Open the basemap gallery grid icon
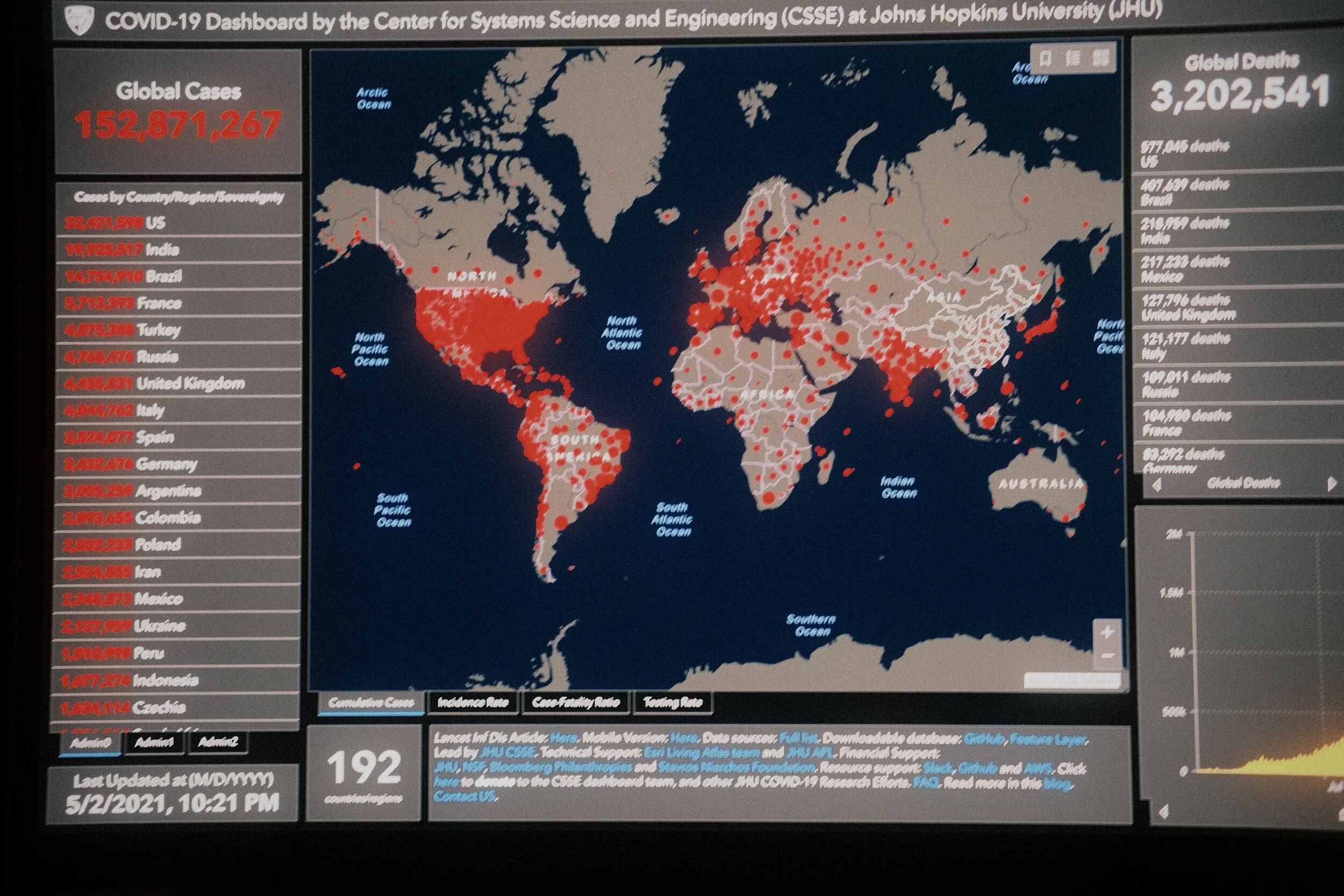The height and width of the screenshot is (896, 1344). point(1100,58)
